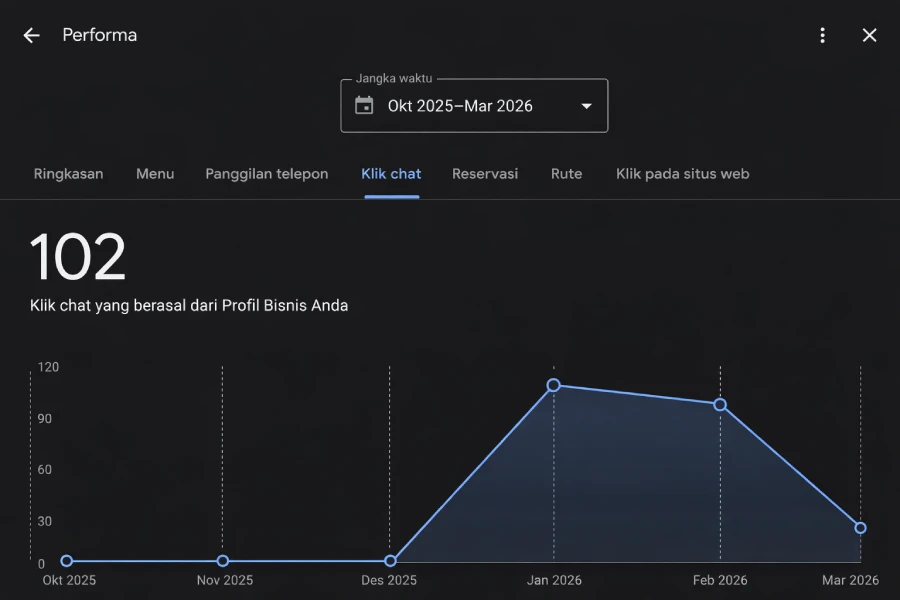This screenshot has height=600, width=900.
Task: Close the Performa panel
Action: tap(870, 36)
